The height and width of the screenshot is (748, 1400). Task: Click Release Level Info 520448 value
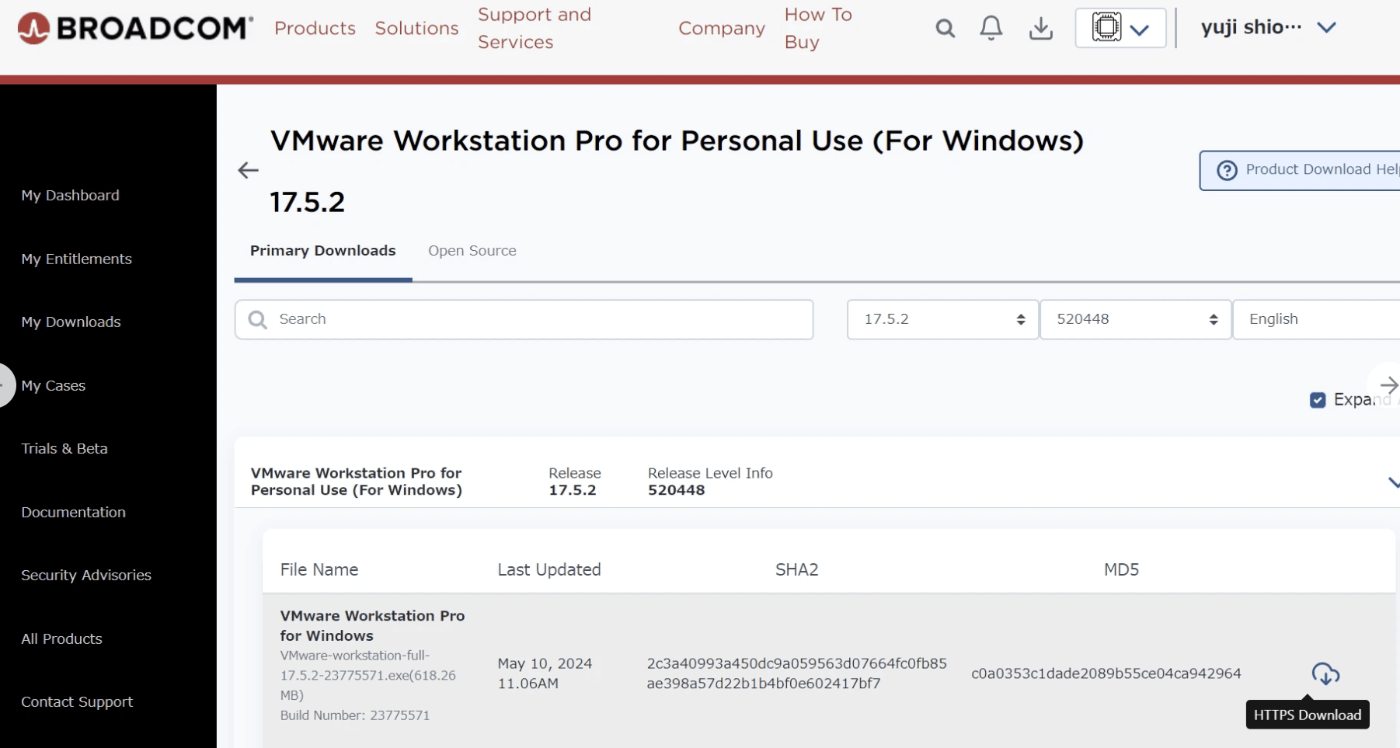click(x=676, y=491)
